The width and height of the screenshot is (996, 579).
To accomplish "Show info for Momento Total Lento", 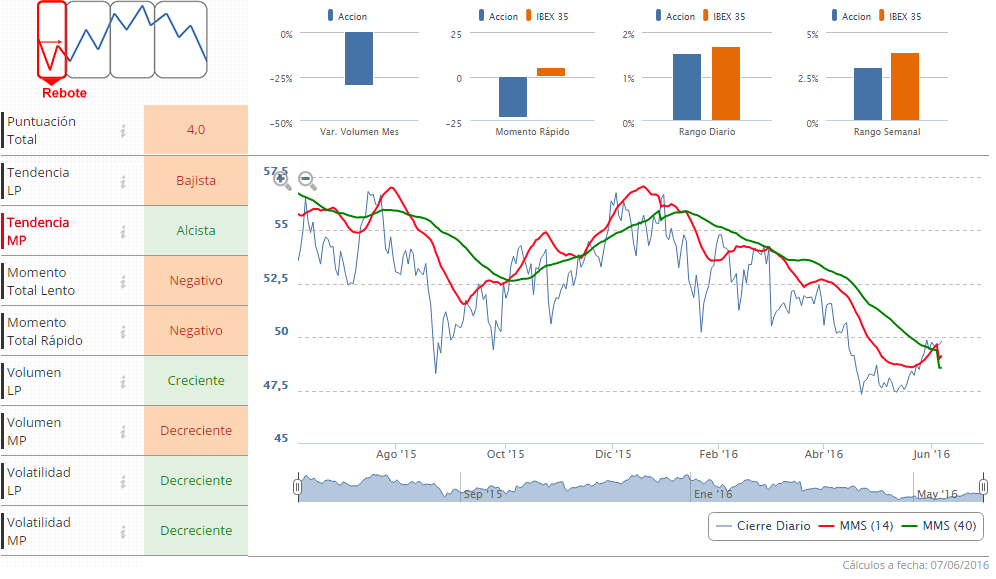I will coord(123,282).
